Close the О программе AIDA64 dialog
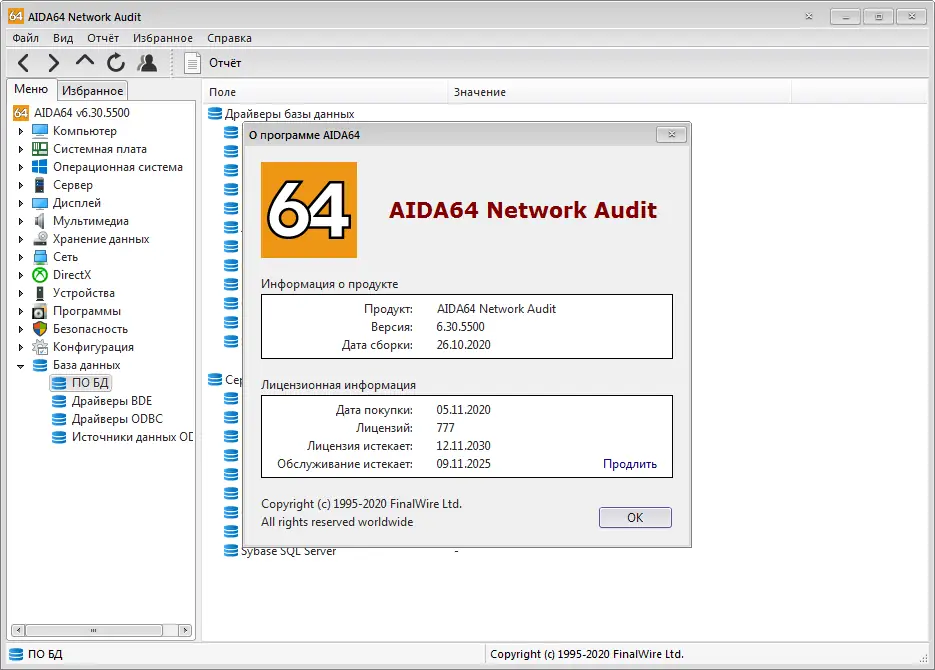The width and height of the screenshot is (935, 670). tap(671, 134)
